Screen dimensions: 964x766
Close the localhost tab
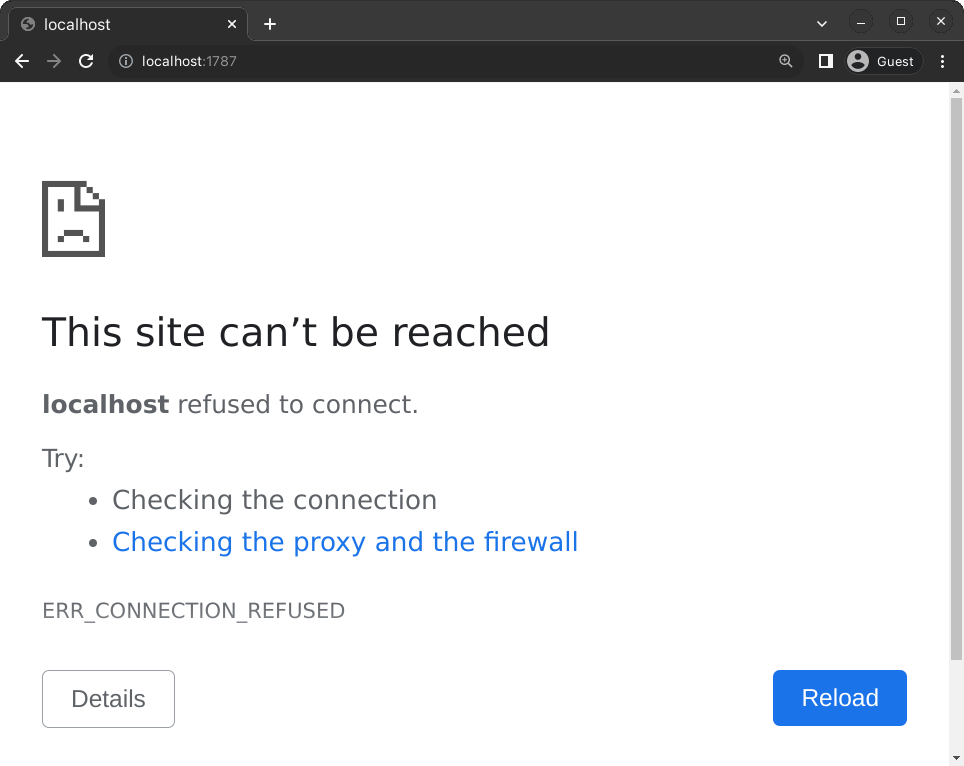click(x=232, y=24)
